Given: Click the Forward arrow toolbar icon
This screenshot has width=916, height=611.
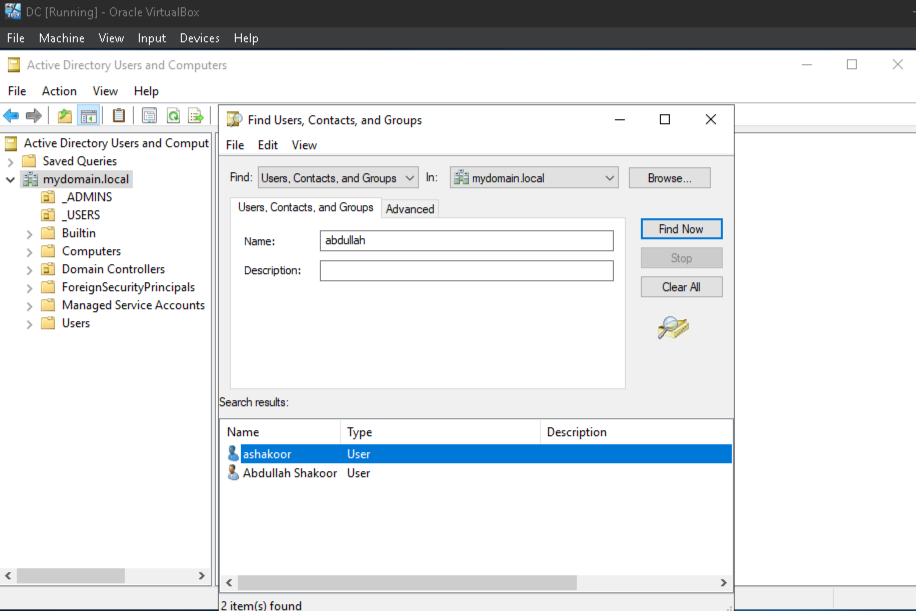Looking at the screenshot, I should (x=34, y=116).
